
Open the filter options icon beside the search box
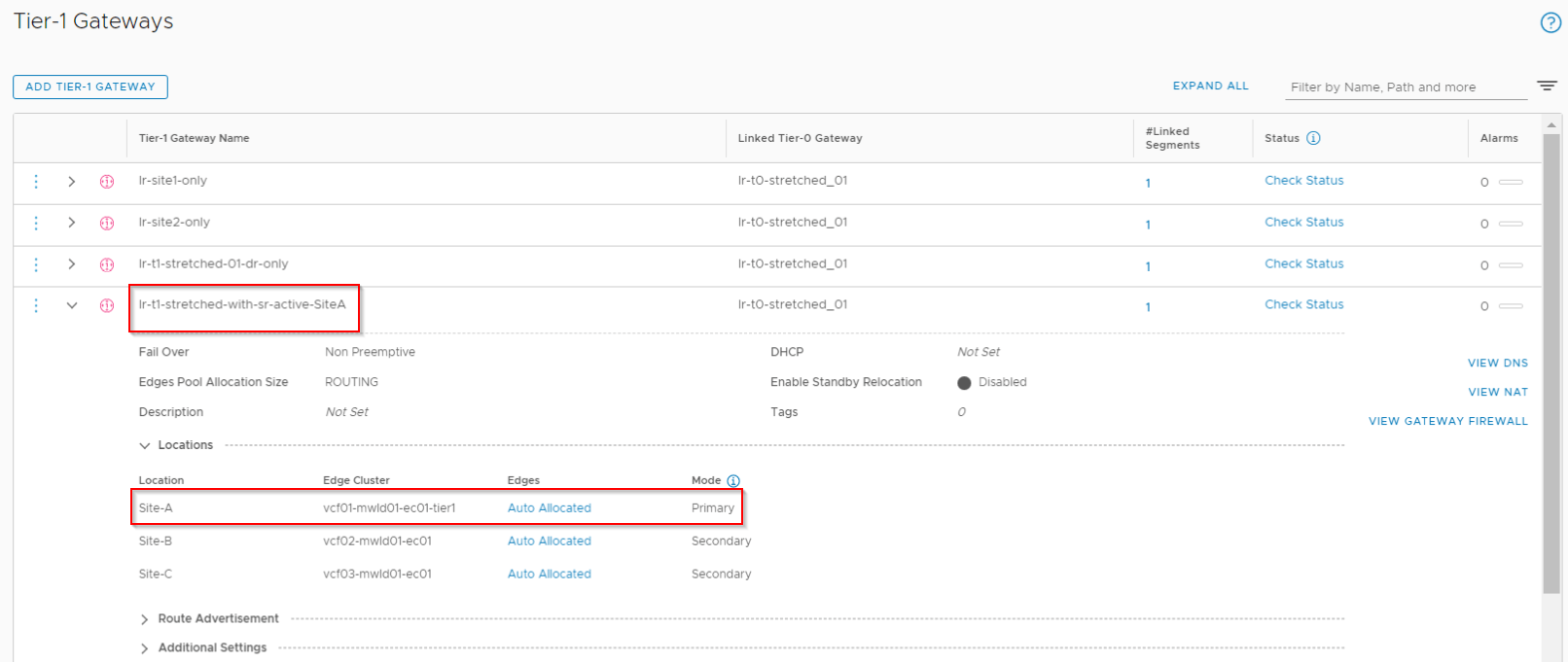(1547, 86)
